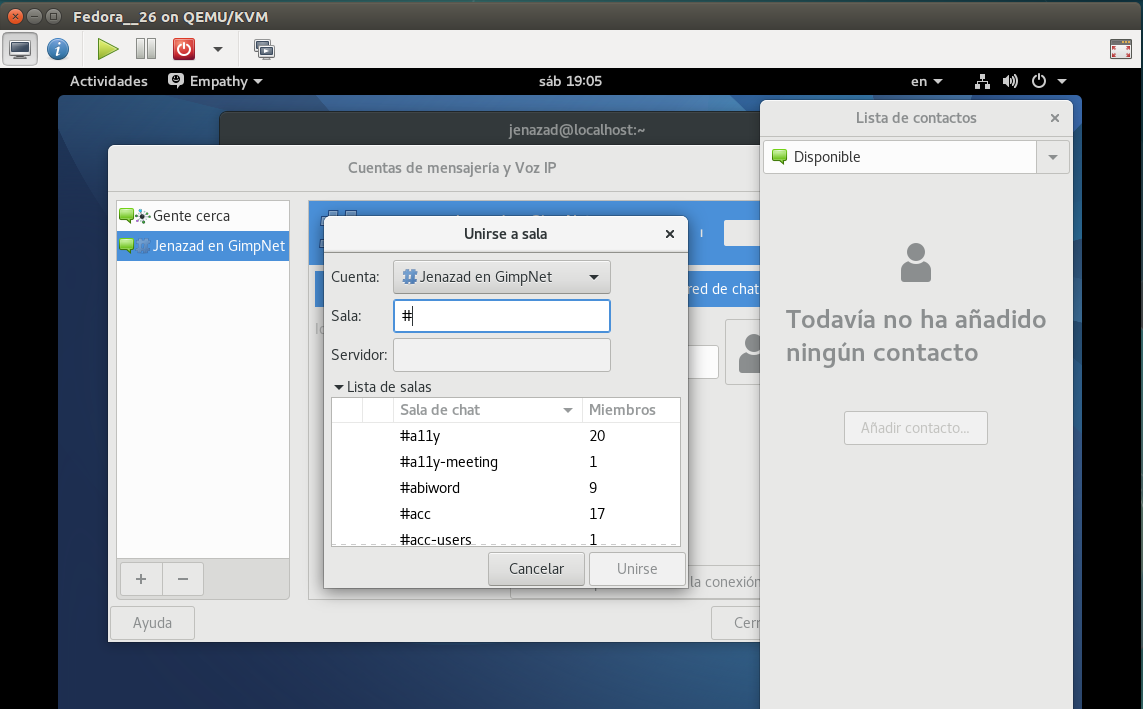Focus the Sala room name field

click(502, 316)
